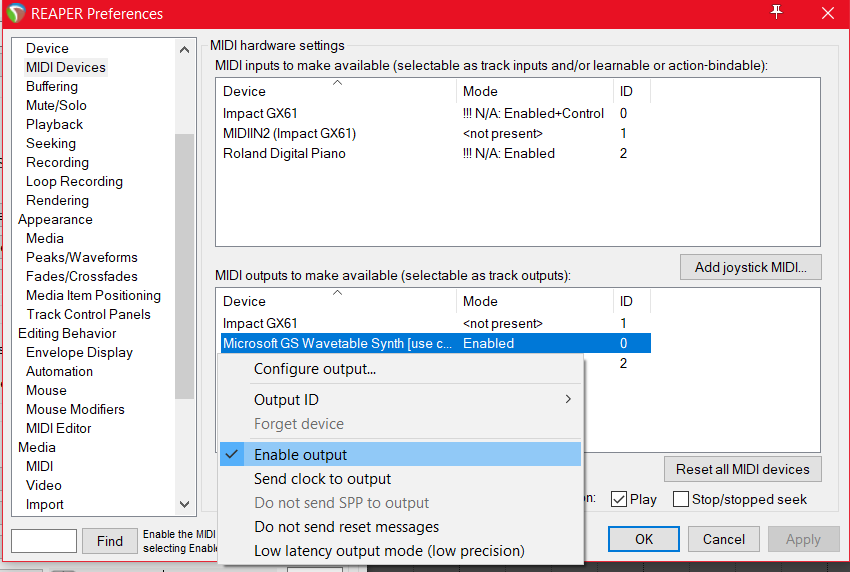Sort MIDI outputs by Device column
The width and height of the screenshot is (850, 572).
(336, 301)
